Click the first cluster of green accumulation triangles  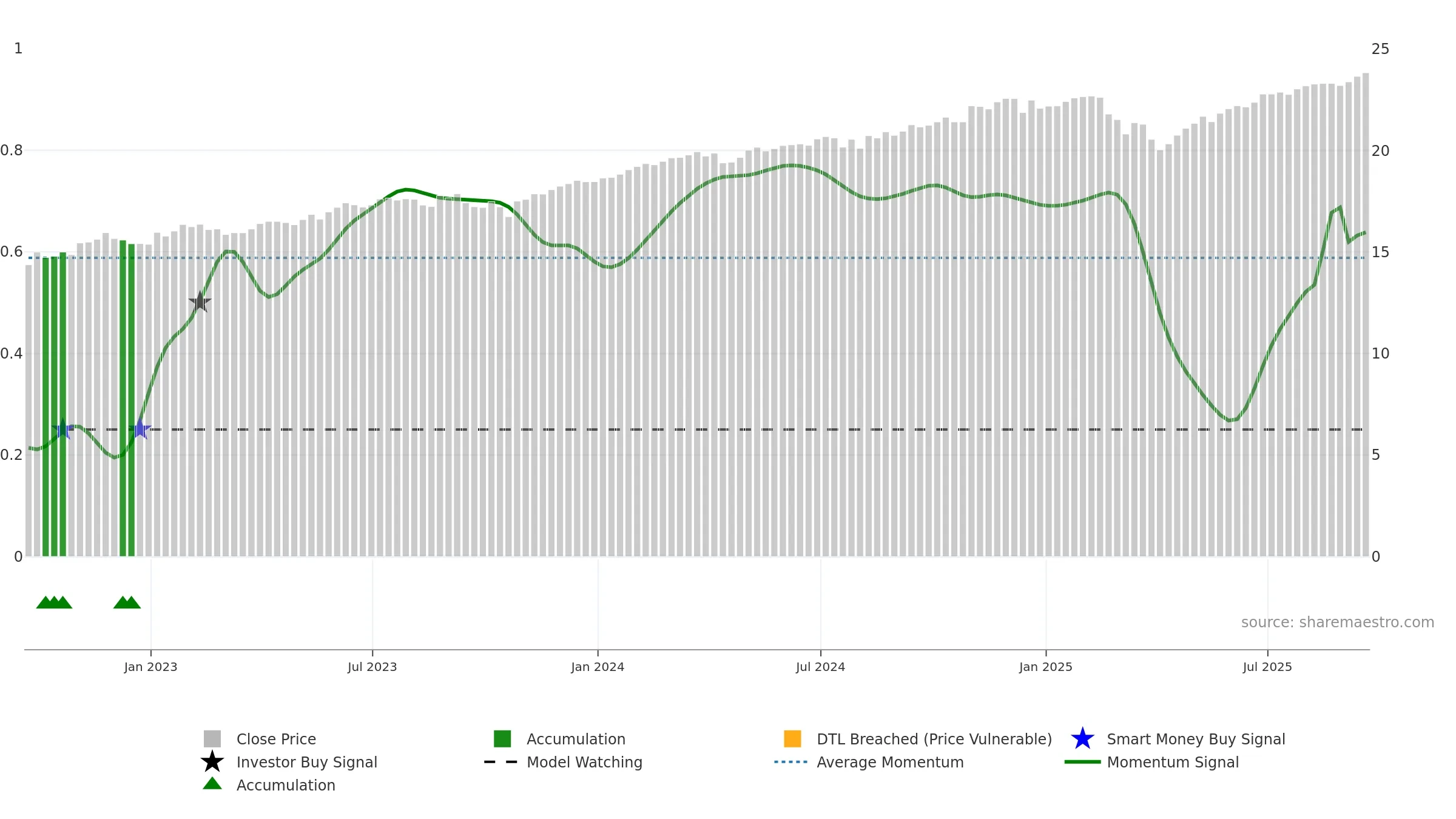pyautogui.click(x=54, y=602)
